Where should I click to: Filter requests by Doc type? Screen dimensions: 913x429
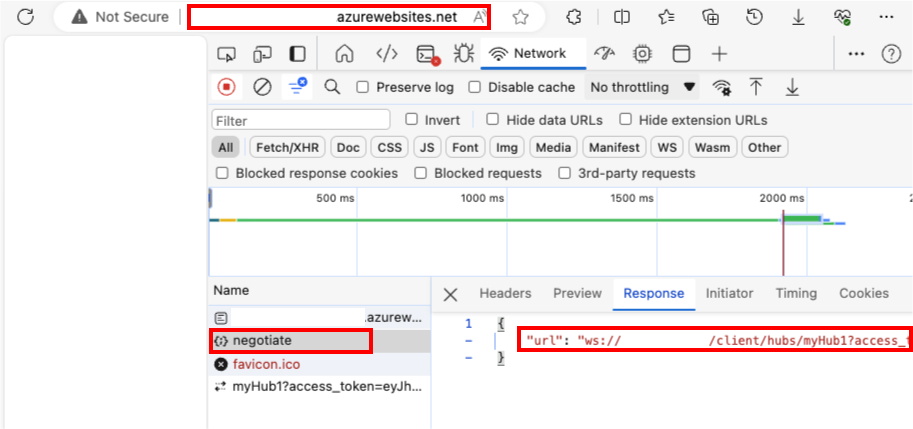click(x=348, y=147)
